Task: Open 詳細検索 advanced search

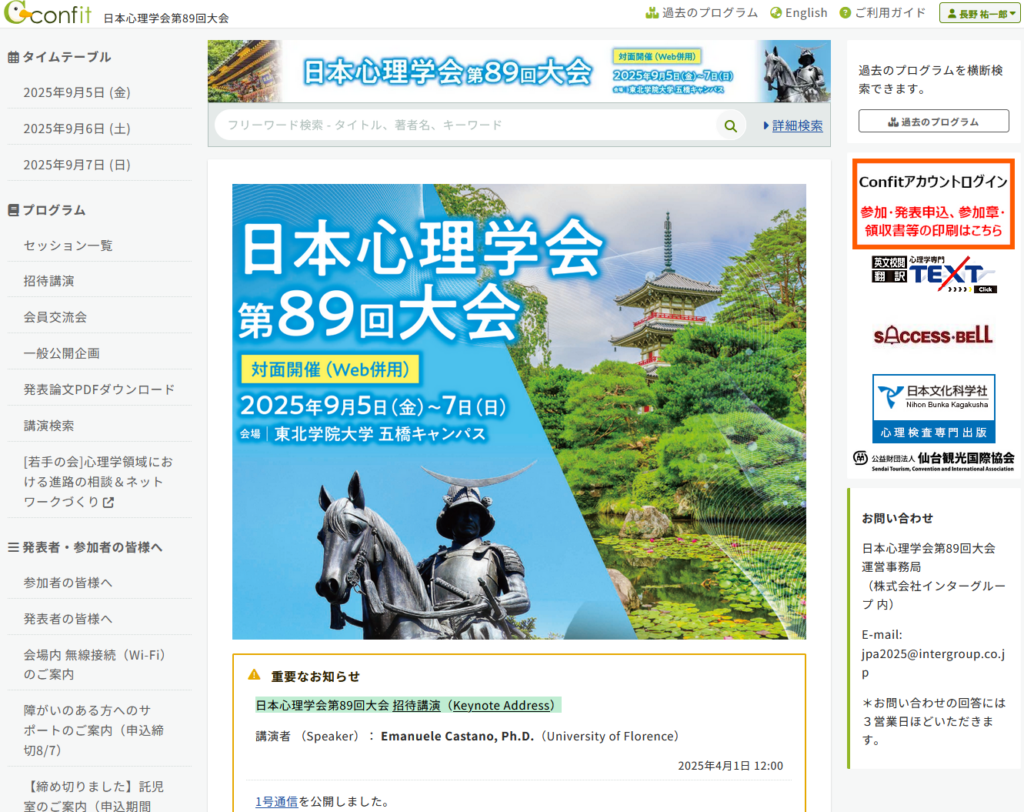Action: click(792, 126)
